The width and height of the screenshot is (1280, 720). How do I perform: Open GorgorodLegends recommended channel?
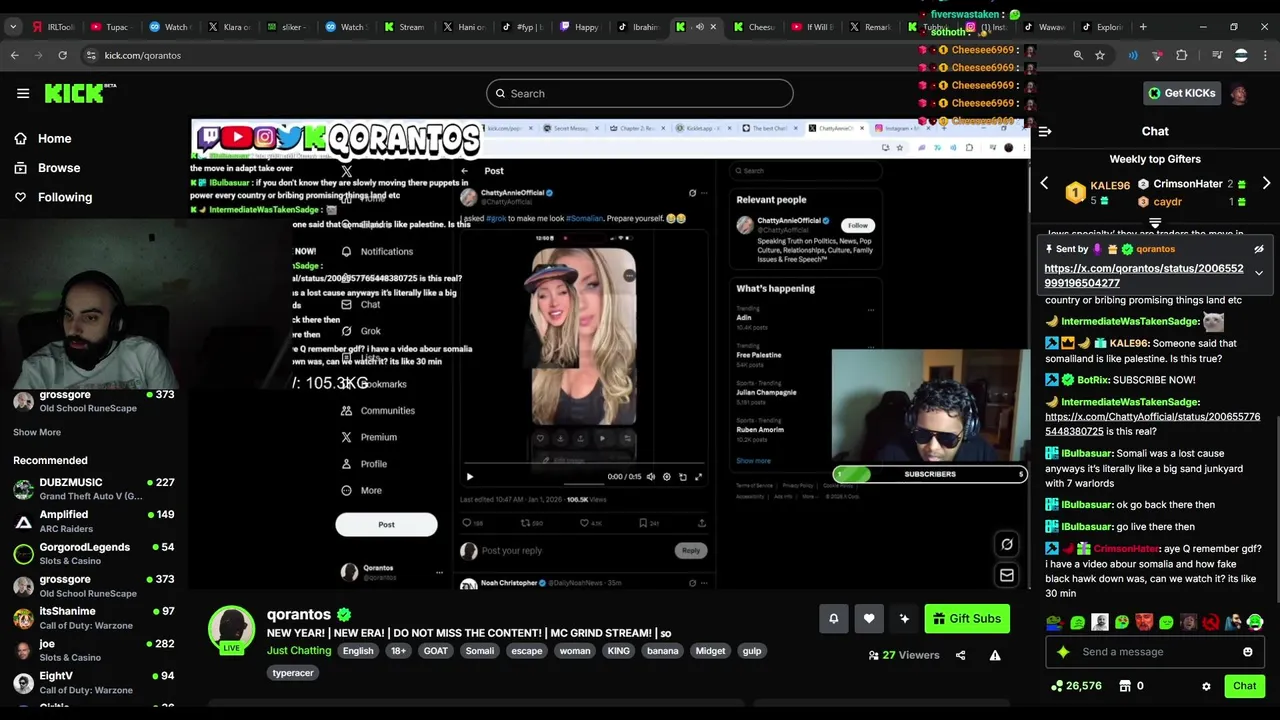pos(94,553)
